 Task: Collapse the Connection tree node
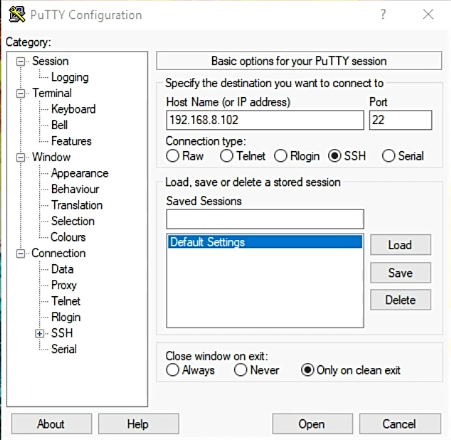(x=21, y=254)
